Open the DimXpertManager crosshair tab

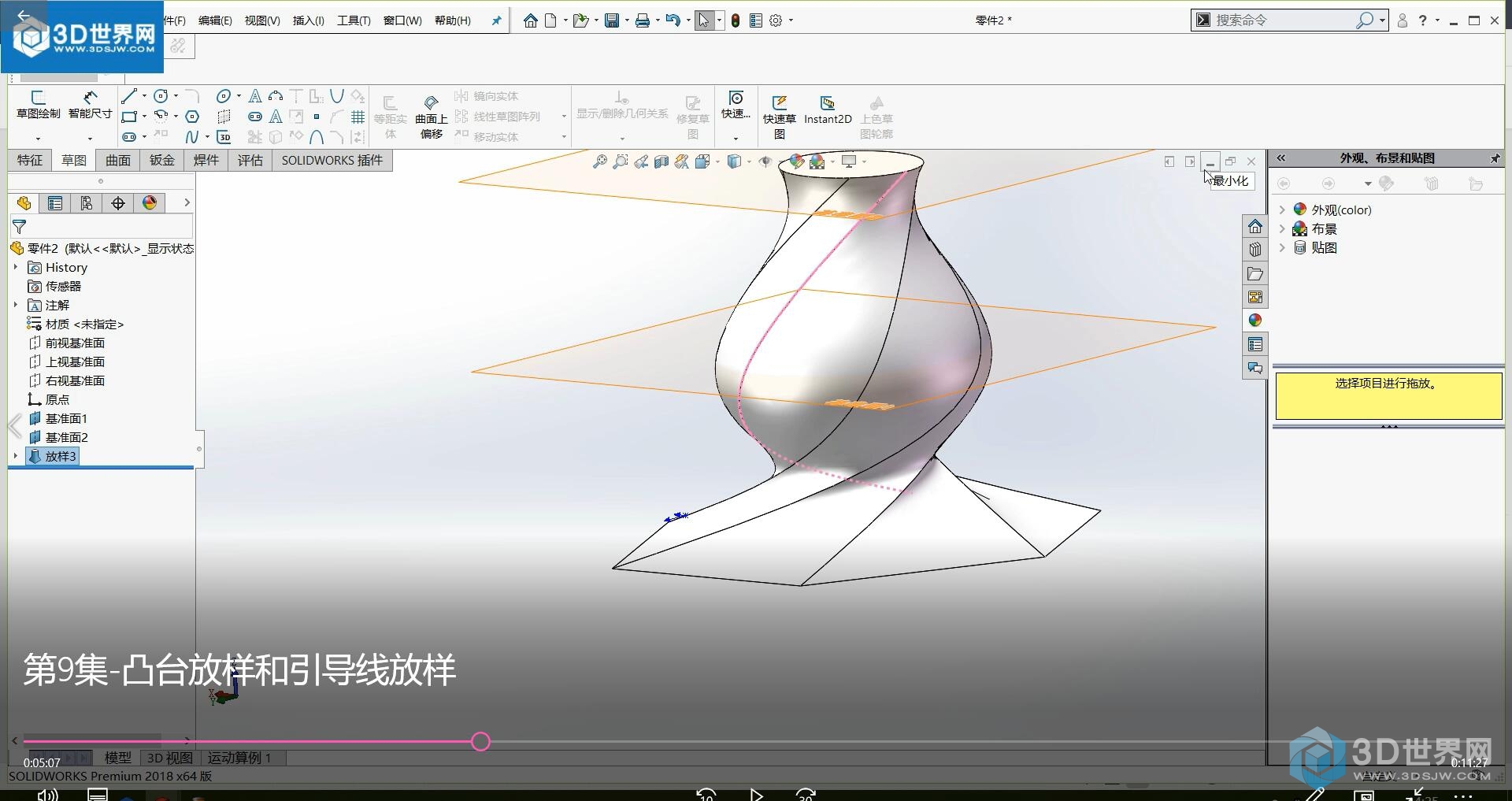[118, 203]
